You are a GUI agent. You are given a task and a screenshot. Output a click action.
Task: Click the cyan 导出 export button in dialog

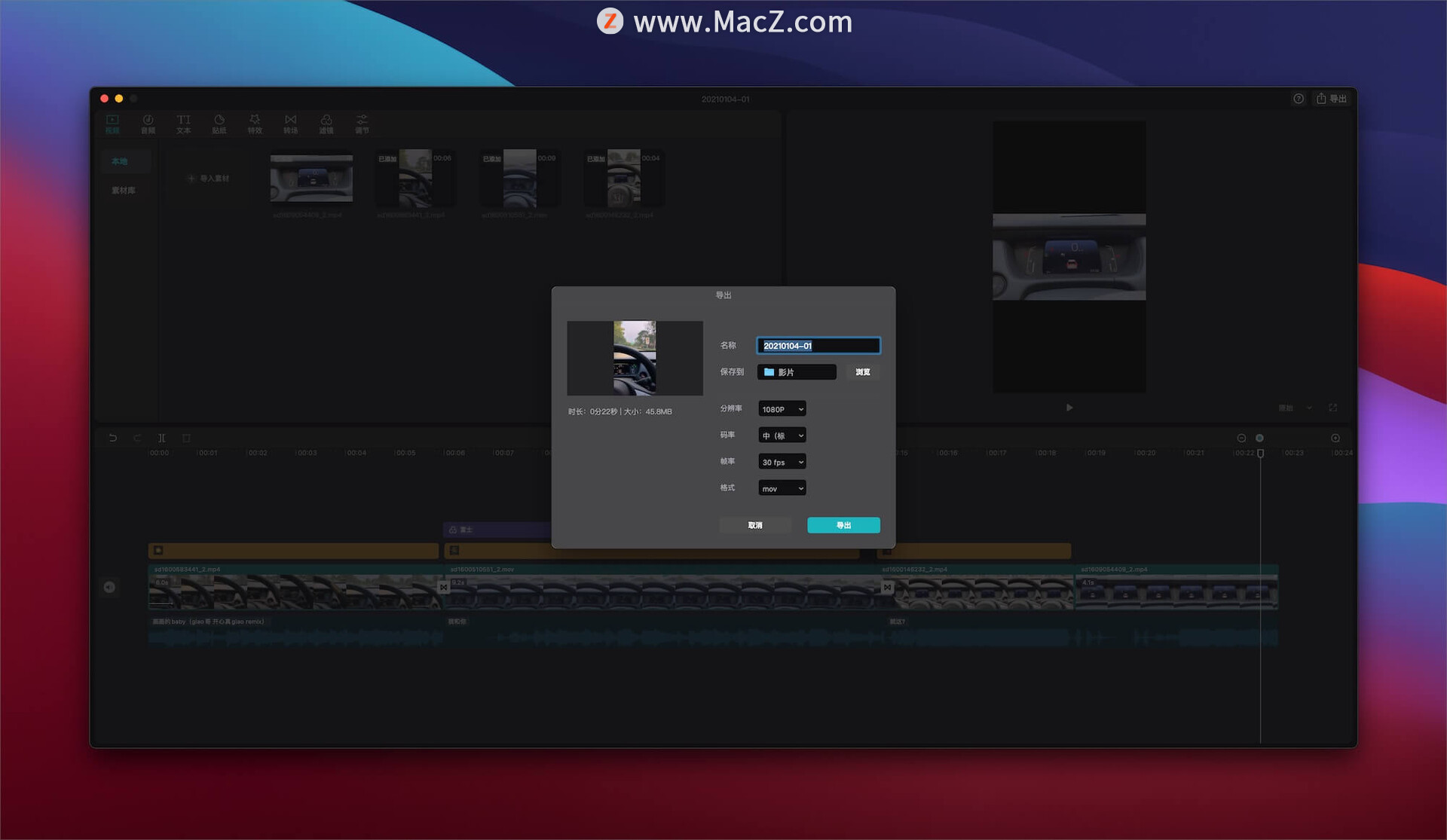point(843,525)
